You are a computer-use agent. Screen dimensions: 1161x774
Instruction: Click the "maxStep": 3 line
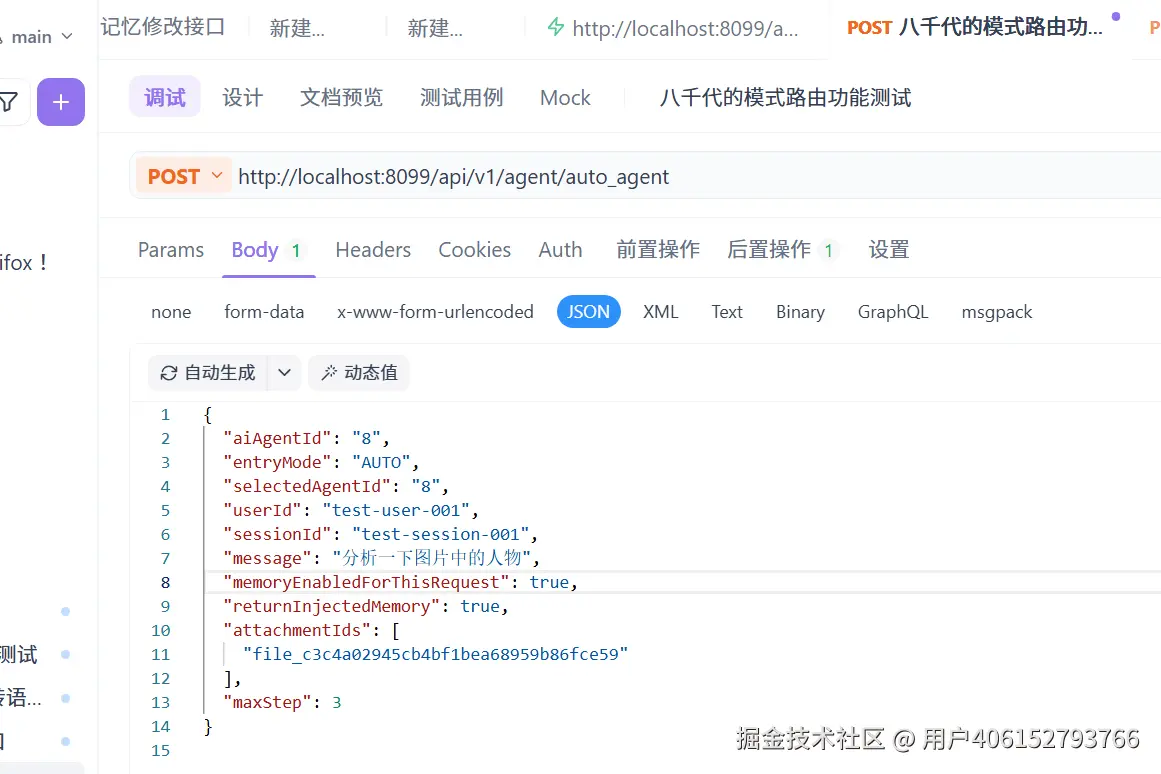[282, 702]
